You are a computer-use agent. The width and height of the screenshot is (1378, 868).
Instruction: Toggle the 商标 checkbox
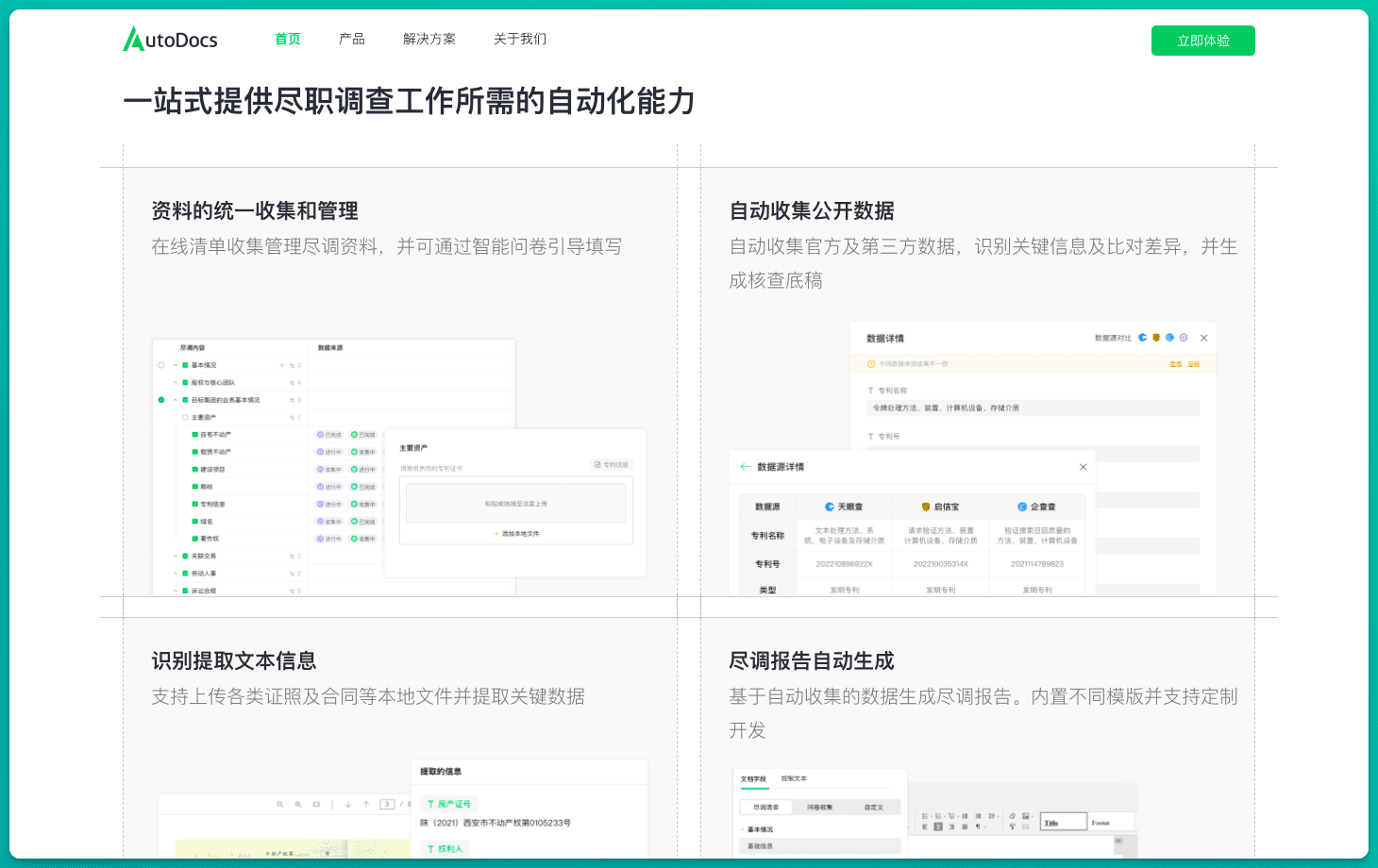[194, 487]
